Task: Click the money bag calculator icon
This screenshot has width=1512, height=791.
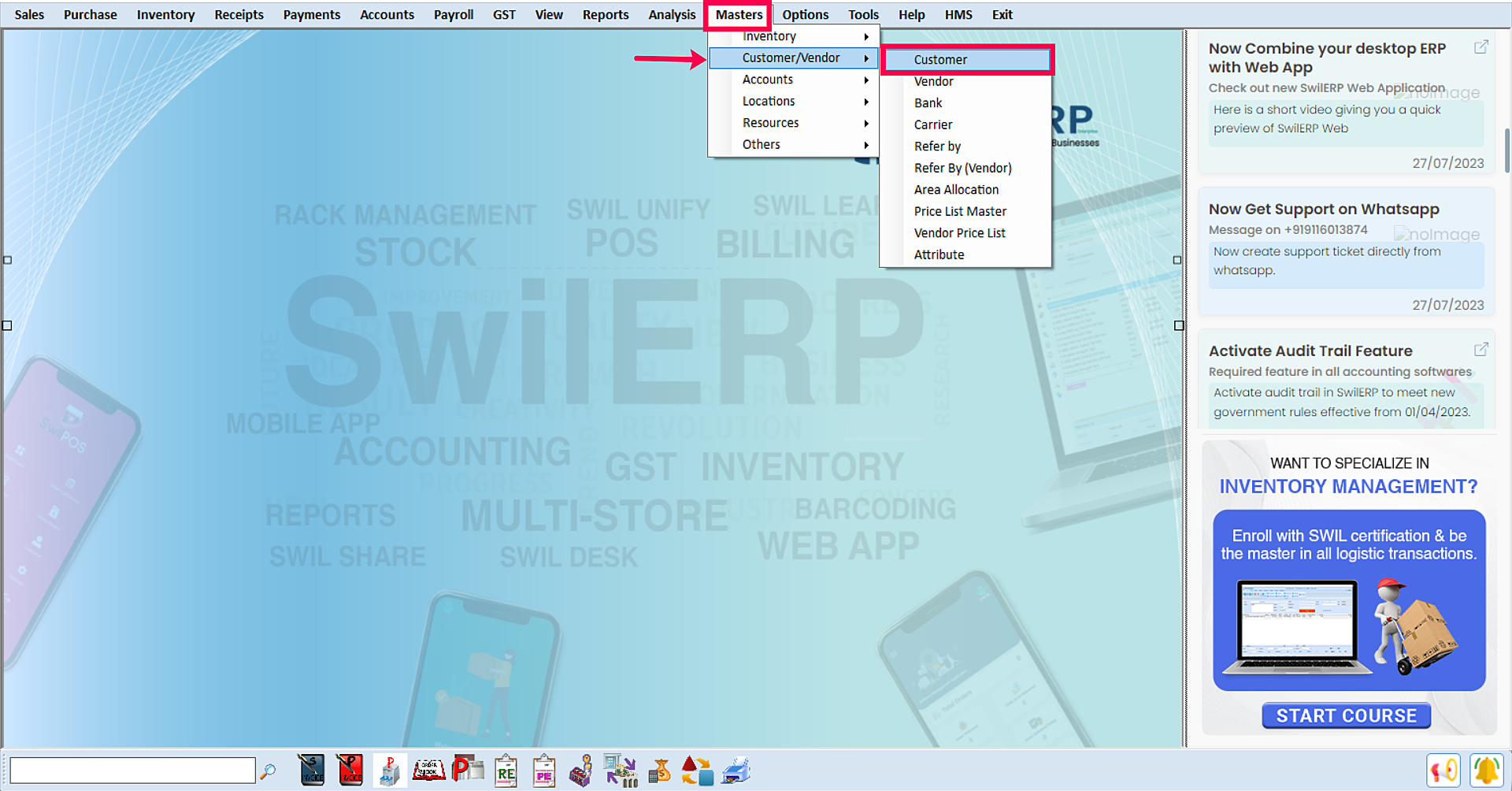Action: coord(659,771)
